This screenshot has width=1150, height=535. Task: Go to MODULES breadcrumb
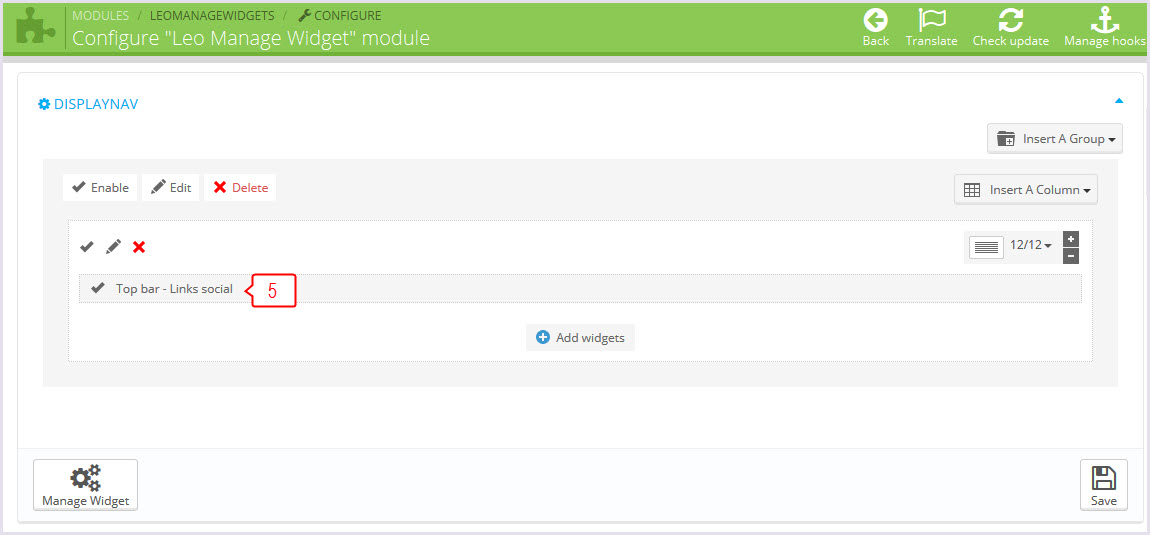tap(101, 15)
